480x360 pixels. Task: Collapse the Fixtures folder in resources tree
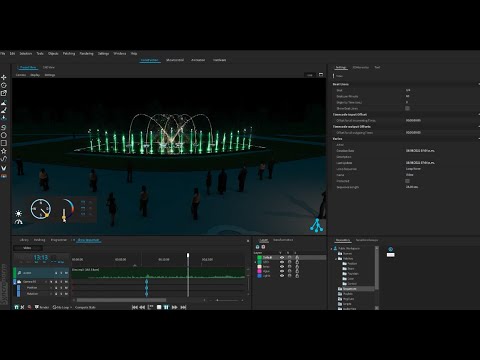336,258
